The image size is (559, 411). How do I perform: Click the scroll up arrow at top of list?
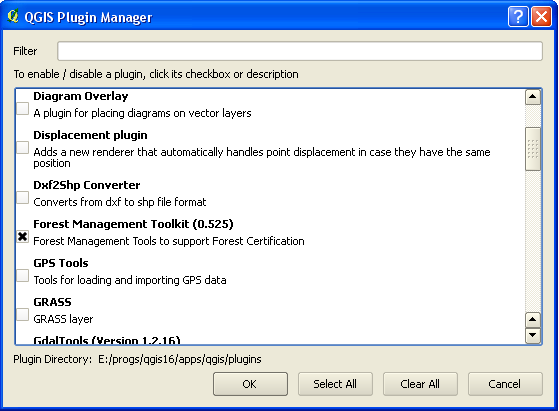[533, 97]
